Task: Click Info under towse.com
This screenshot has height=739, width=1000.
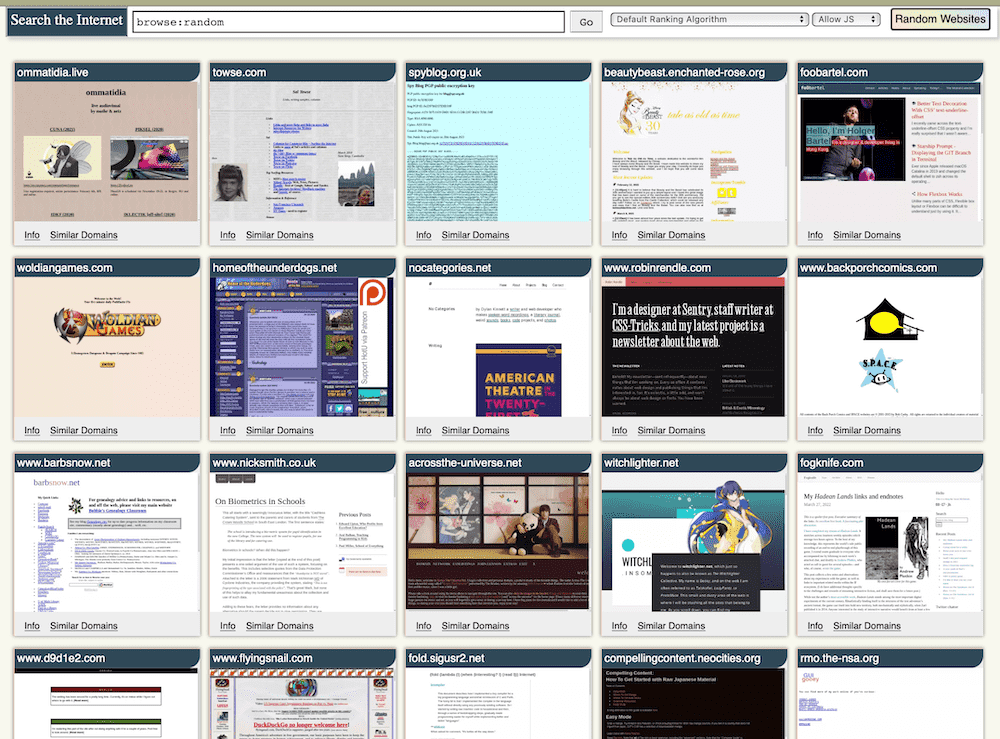Action: pyautogui.click(x=228, y=235)
